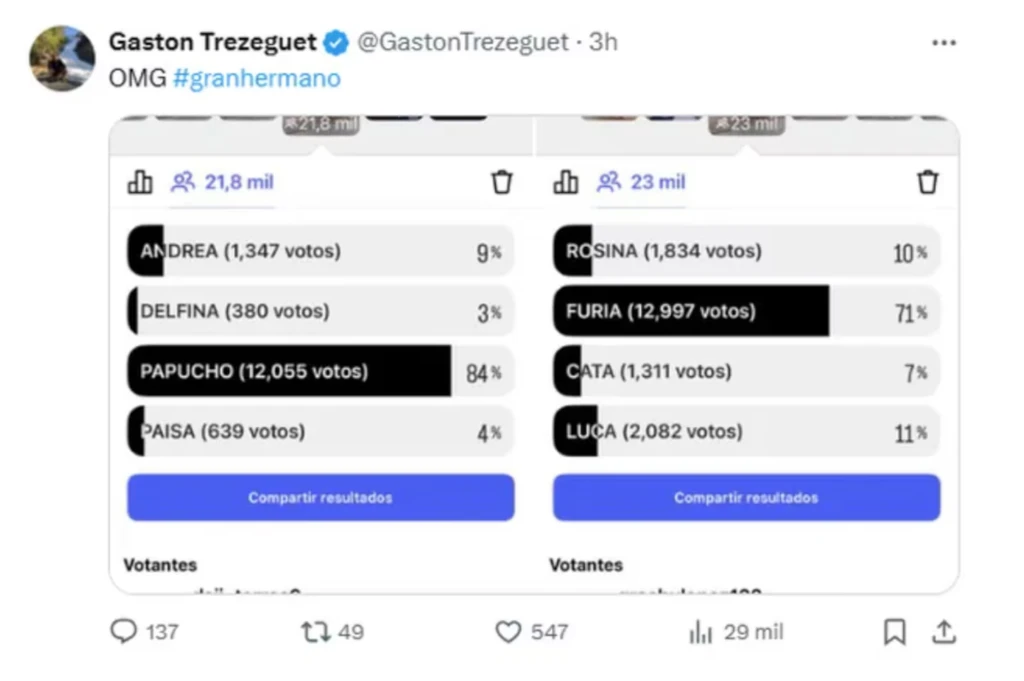
Task: Click left poll Compartir resultados button
Action: click(320, 497)
